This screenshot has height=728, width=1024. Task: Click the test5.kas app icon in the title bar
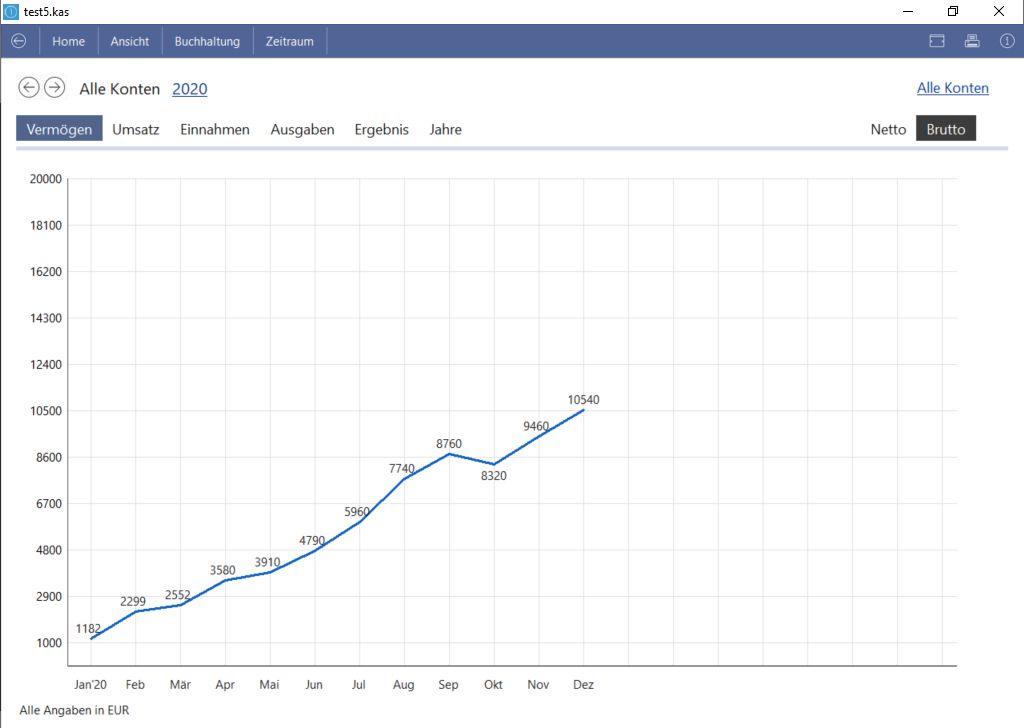(11, 11)
